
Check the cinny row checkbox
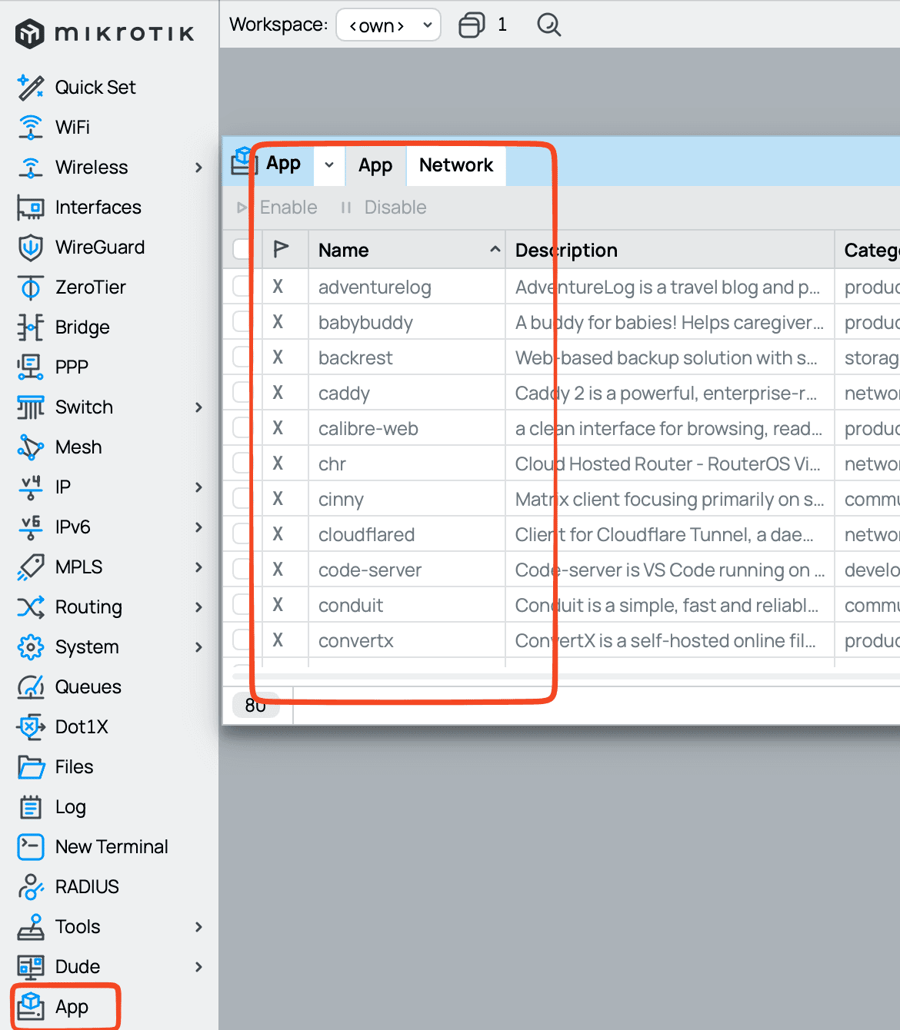coord(242,499)
